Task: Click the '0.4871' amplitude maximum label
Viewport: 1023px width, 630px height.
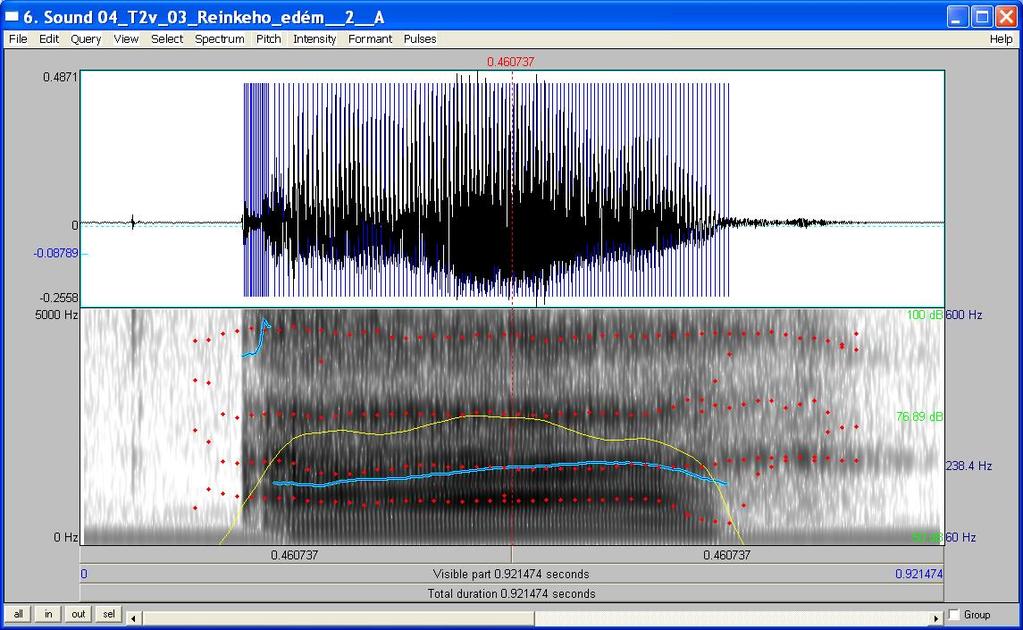Action: 60,77
